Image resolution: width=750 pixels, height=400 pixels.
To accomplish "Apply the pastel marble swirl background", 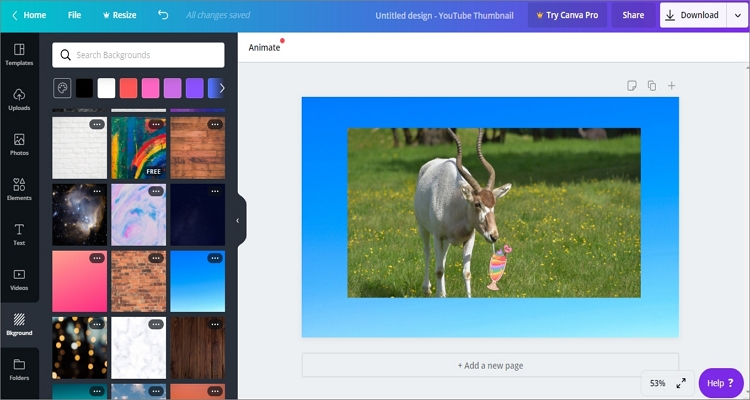I will (139, 214).
